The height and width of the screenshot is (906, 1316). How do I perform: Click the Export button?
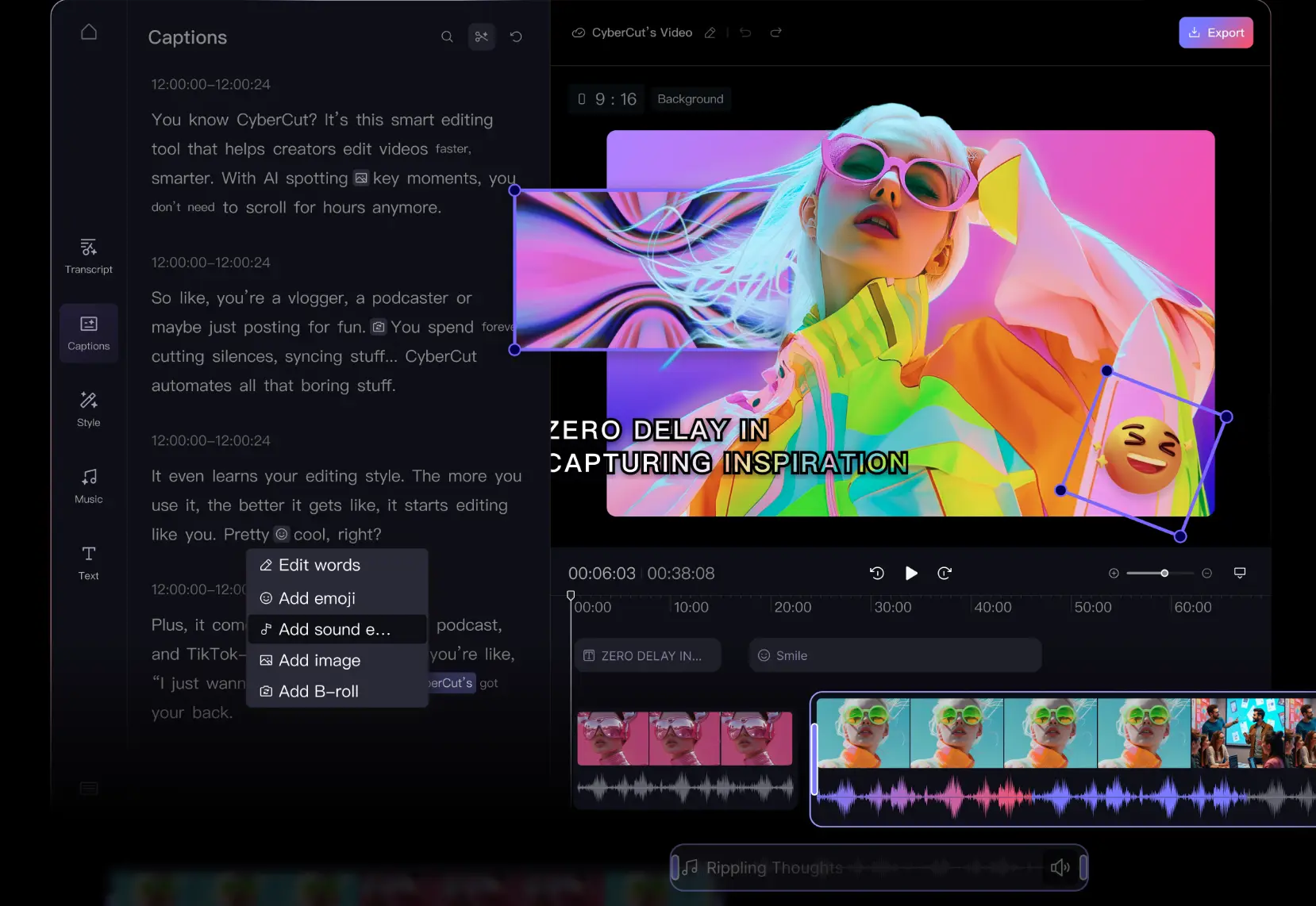(1215, 32)
